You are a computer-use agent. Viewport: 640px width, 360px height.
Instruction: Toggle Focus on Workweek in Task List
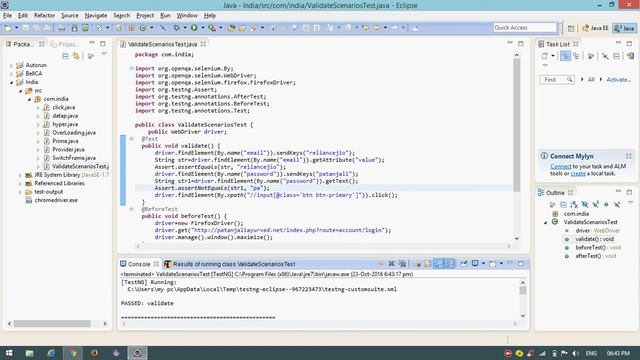tap(591, 56)
